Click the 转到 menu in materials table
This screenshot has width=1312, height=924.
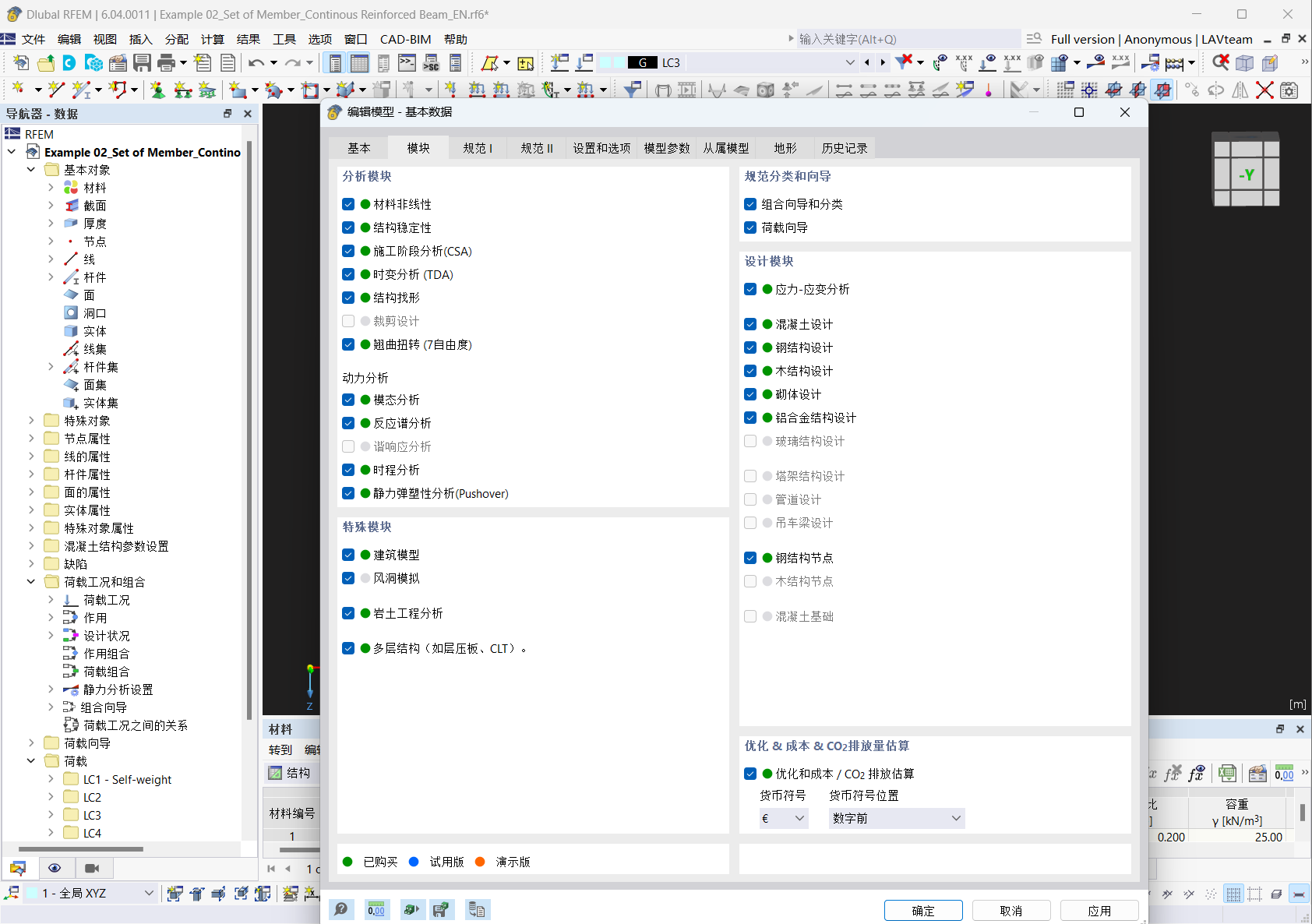click(x=280, y=749)
